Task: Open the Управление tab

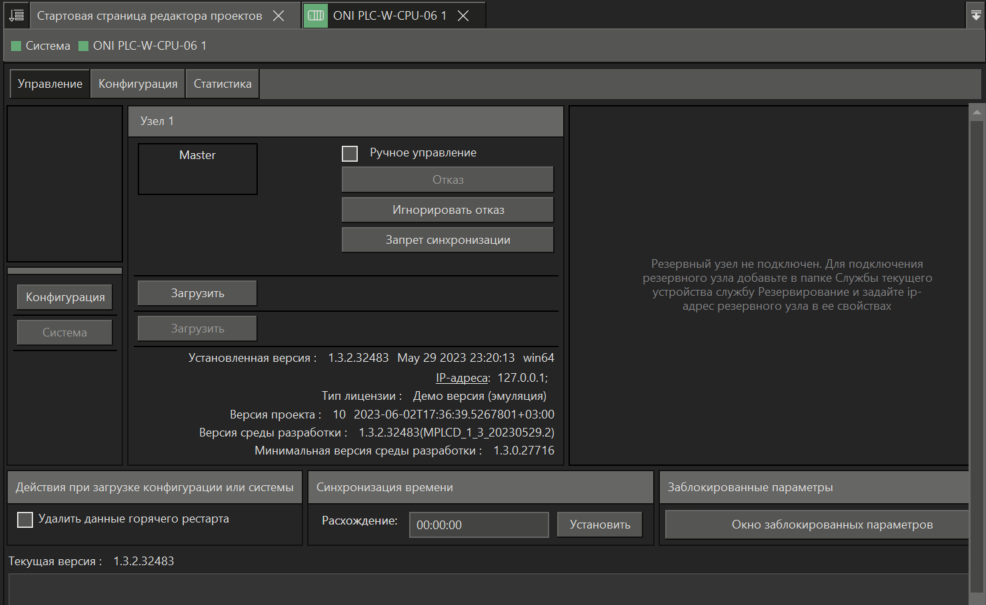Action: pos(50,84)
